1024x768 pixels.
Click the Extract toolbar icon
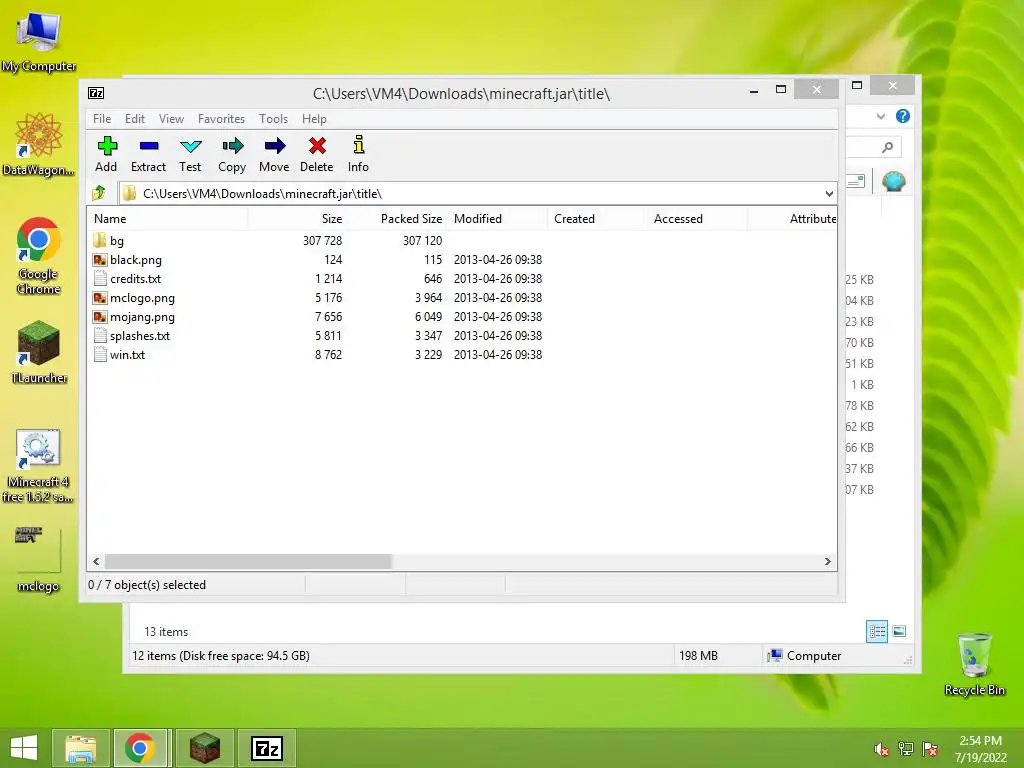pos(148,154)
